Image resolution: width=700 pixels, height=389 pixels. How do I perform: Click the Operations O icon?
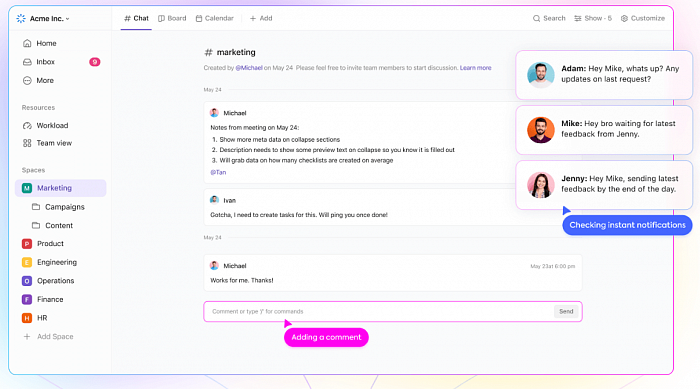[27, 281]
